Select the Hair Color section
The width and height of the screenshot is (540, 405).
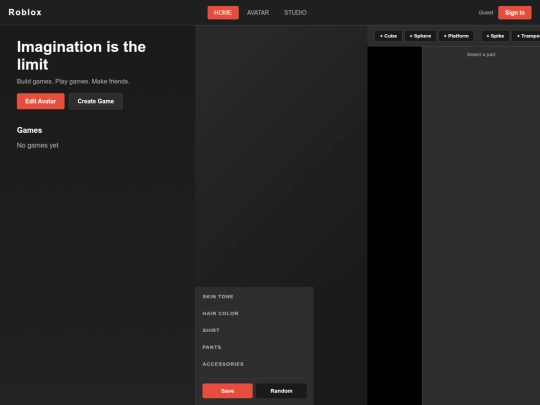220,313
